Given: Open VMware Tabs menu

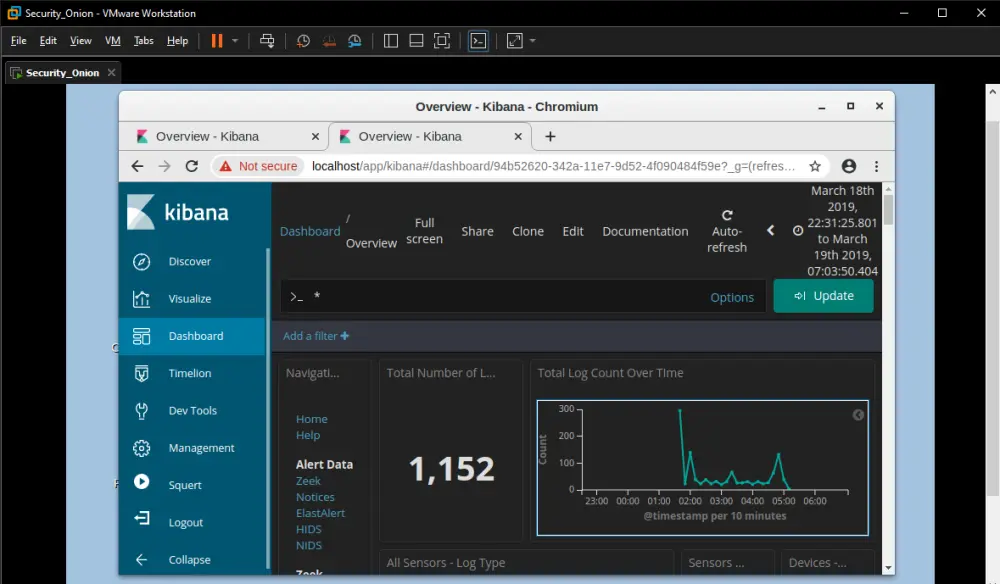Looking at the screenshot, I should click(x=143, y=41).
